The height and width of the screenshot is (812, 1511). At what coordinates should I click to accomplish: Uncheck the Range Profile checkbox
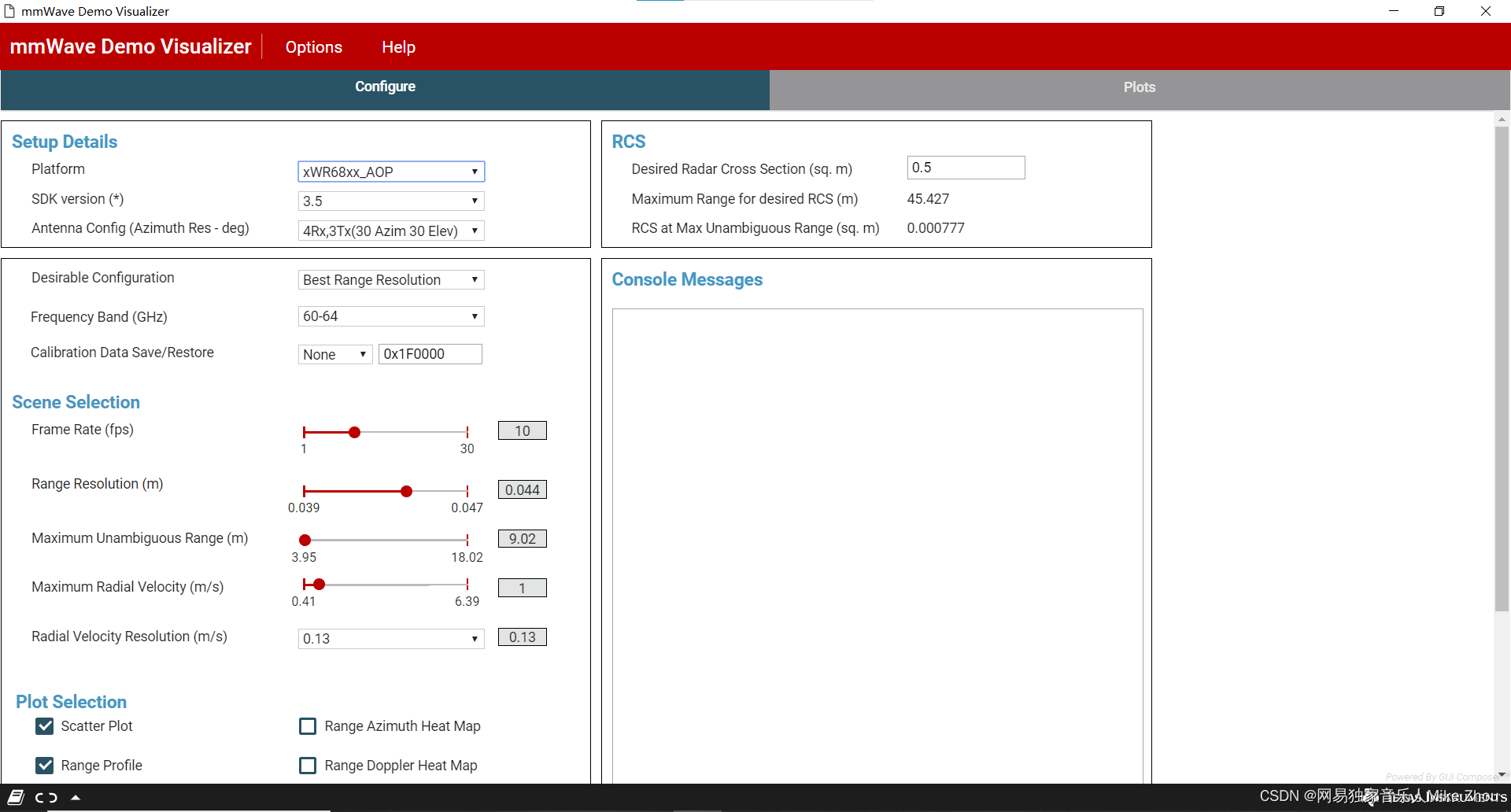click(x=45, y=766)
